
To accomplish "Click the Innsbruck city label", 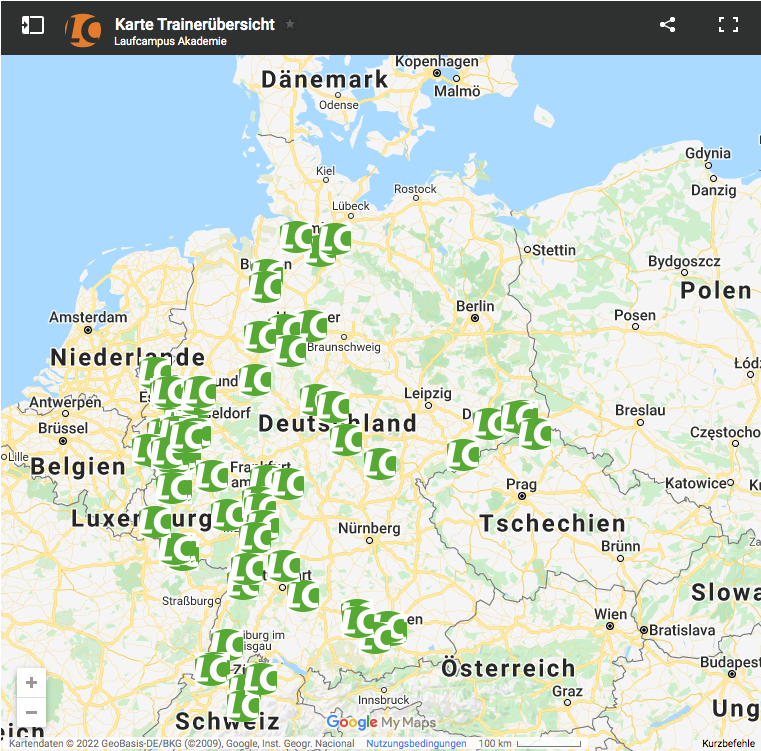I will click(x=383, y=700).
